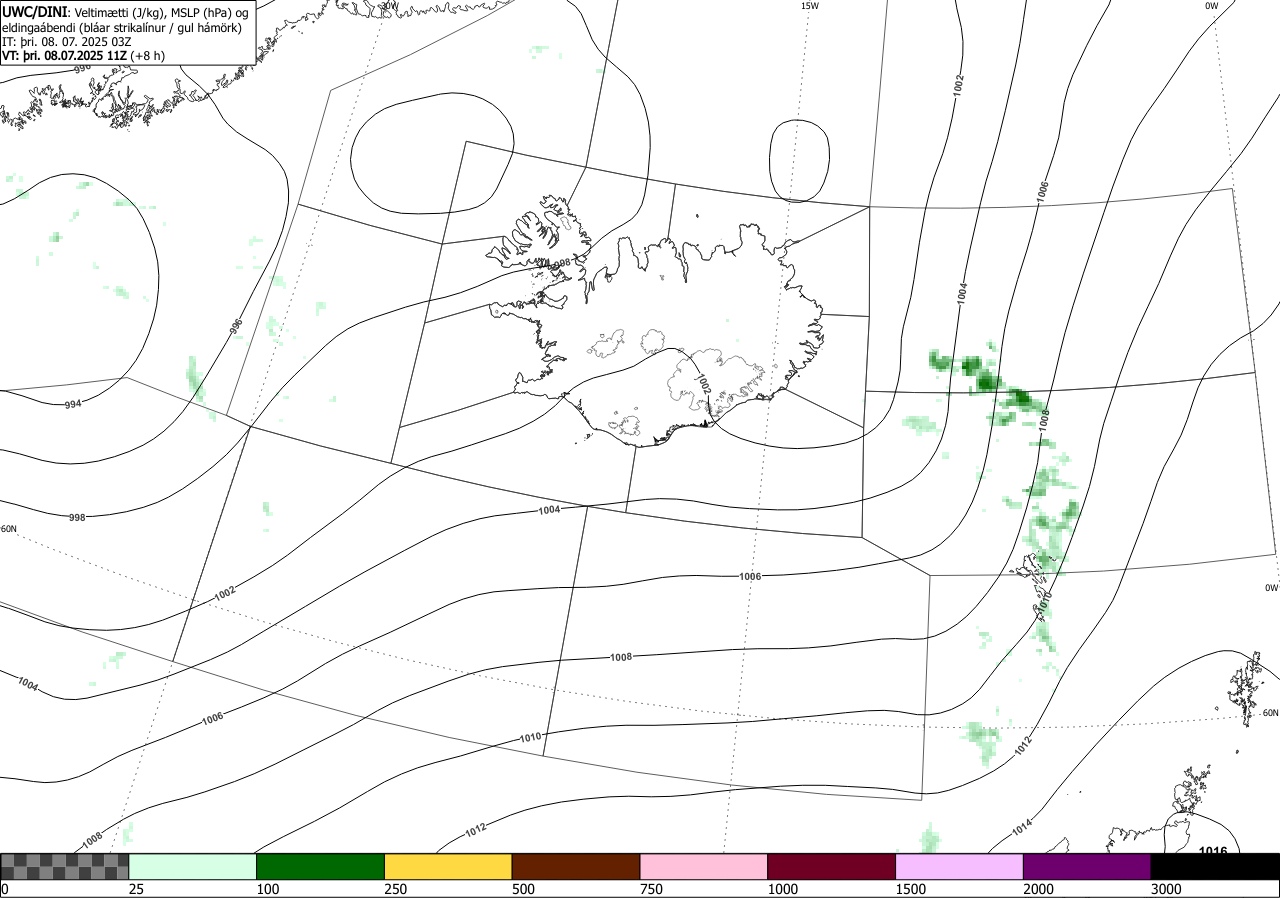This screenshot has height=898, width=1280.
Task: Click the '15W' longitude label
Action: [809, 6]
